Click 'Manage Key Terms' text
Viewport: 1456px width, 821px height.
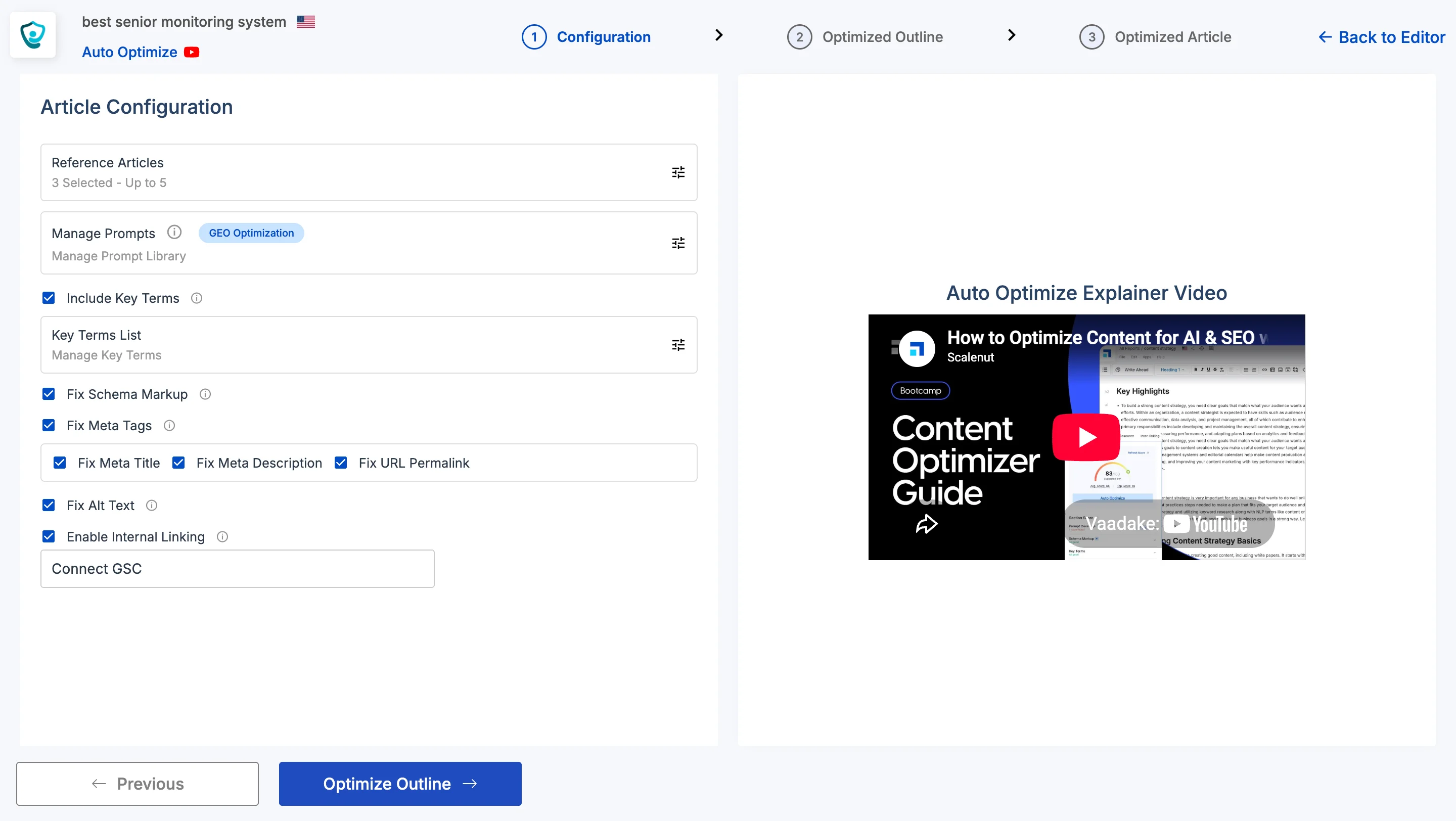click(x=106, y=355)
